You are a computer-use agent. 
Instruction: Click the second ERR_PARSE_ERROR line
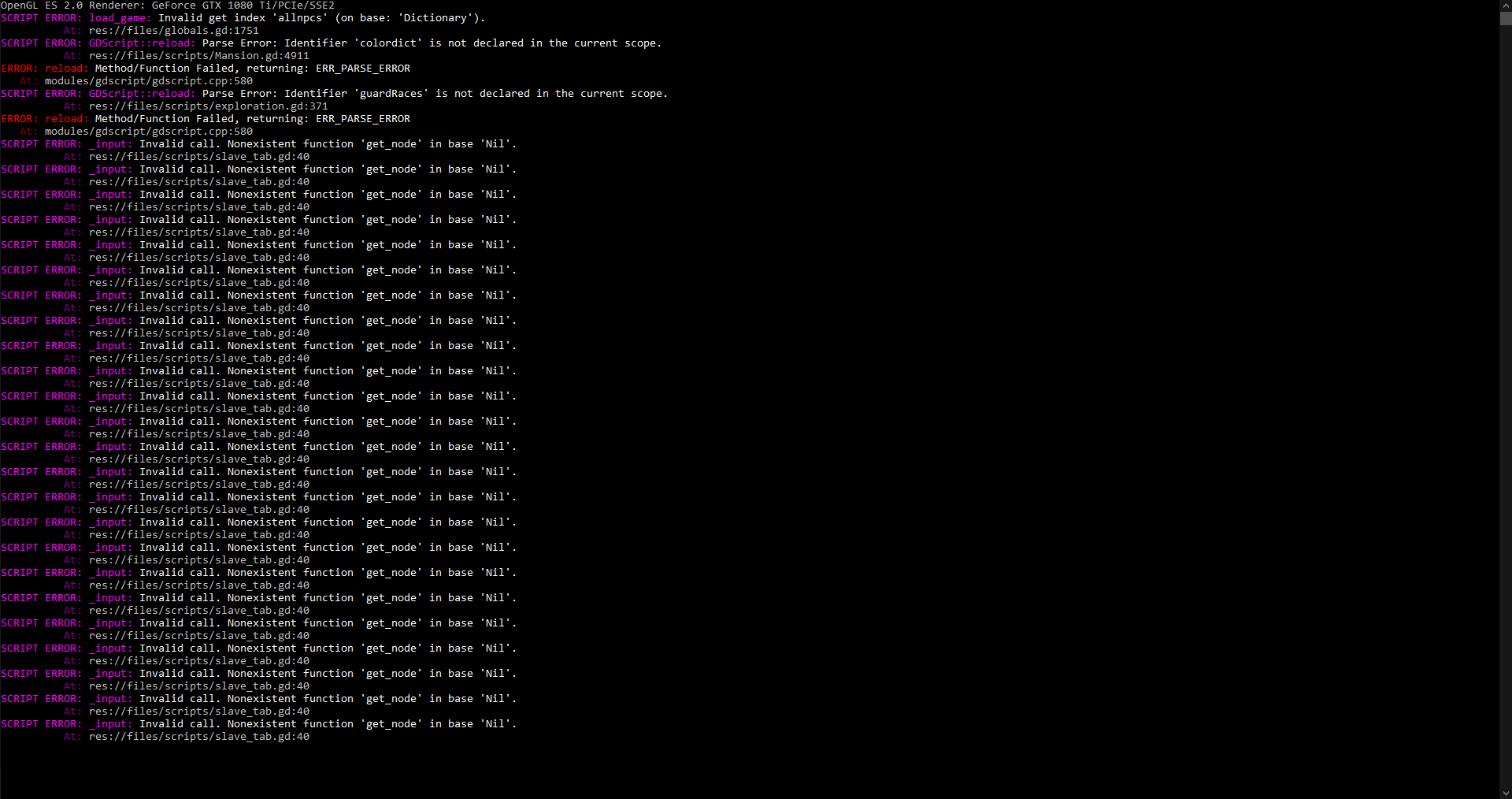click(206, 119)
